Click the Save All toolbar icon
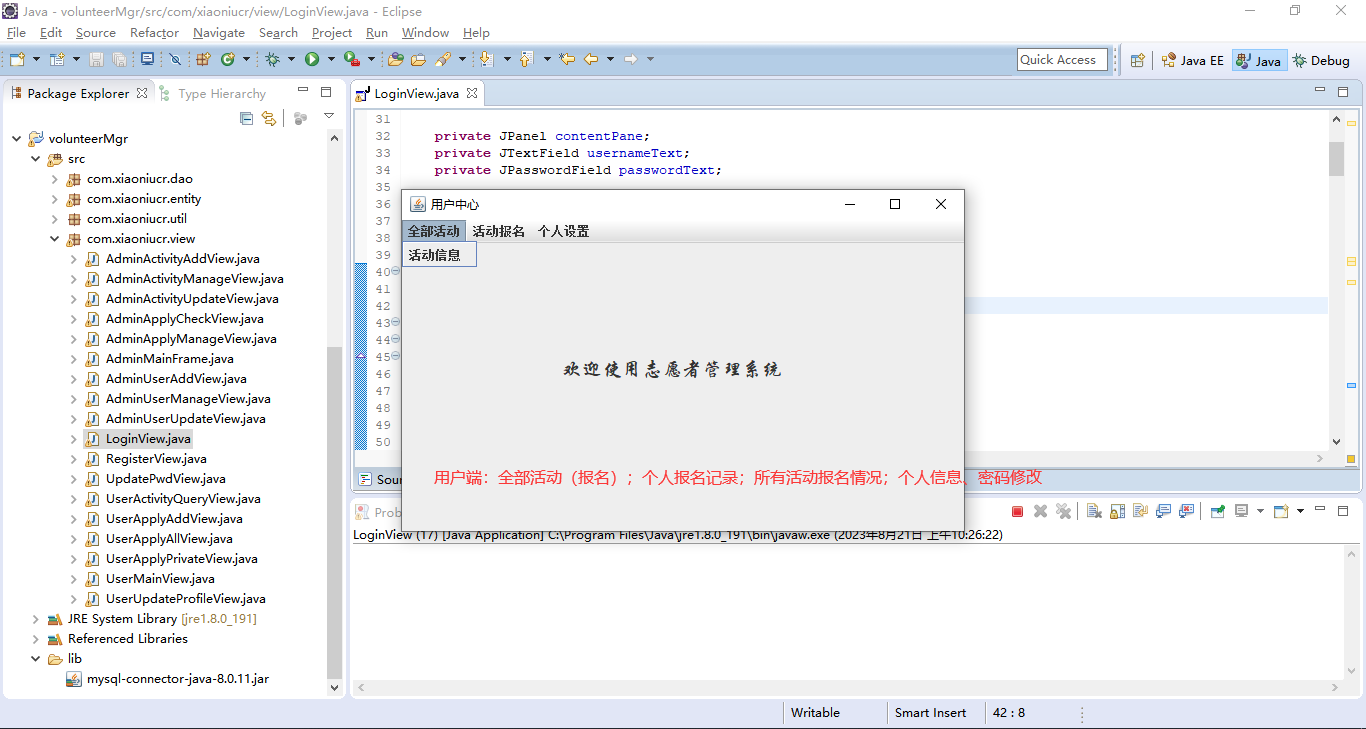This screenshot has height=729, width=1366. tap(120, 59)
